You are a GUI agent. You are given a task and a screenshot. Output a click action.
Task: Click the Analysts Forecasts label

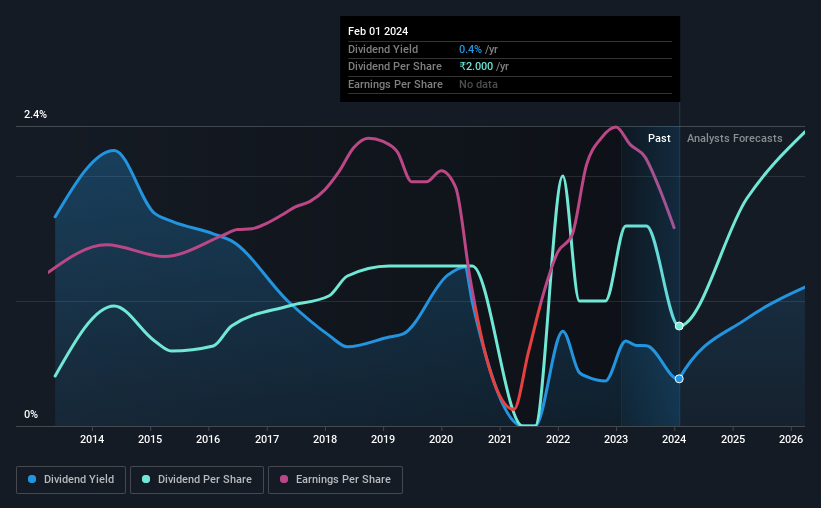click(x=735, y=138)
